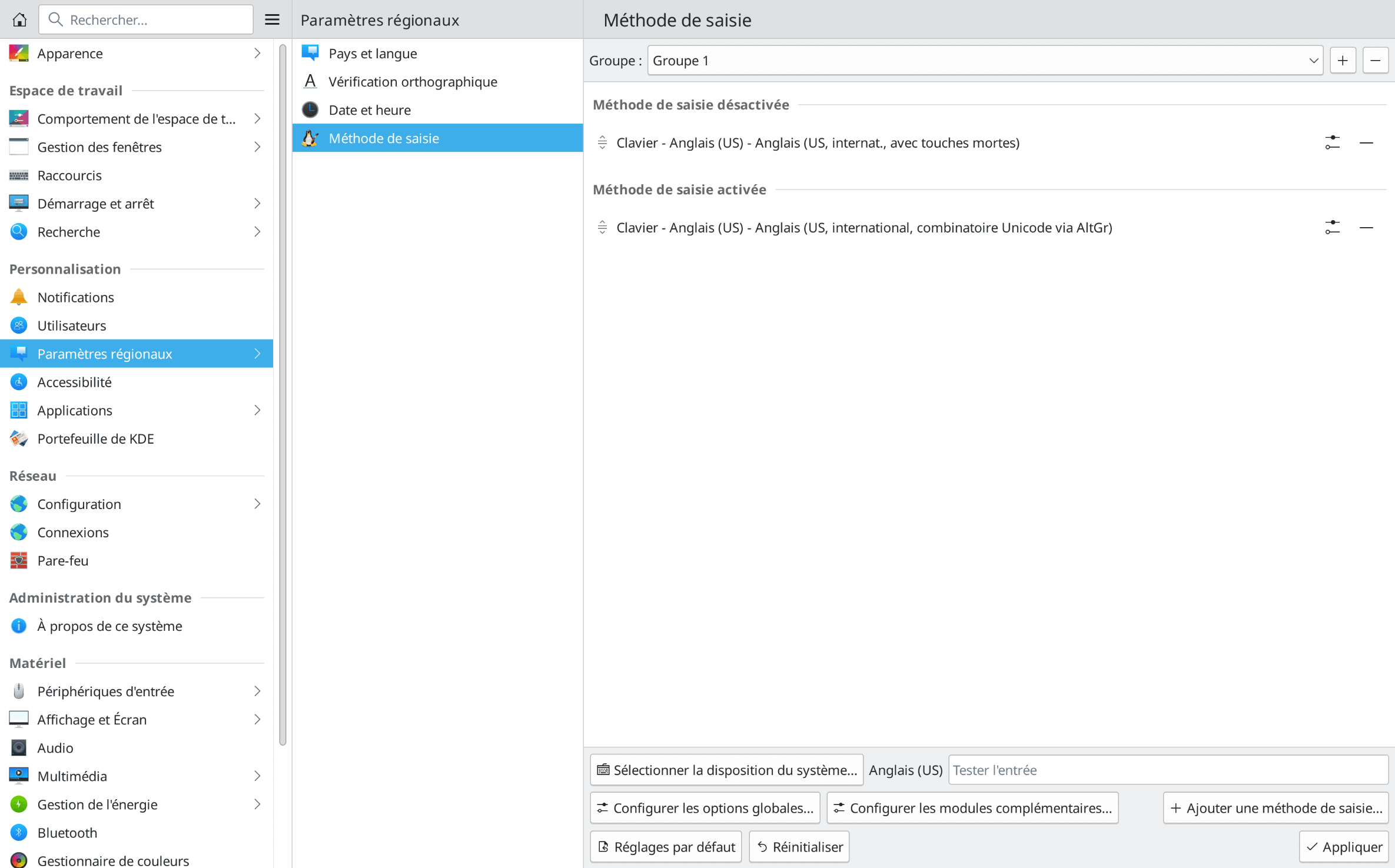Viewport: 1395px width, 868px height.
Task: Click drag handle of 'Unicode via AltGr' row
Action: point(602,227)
